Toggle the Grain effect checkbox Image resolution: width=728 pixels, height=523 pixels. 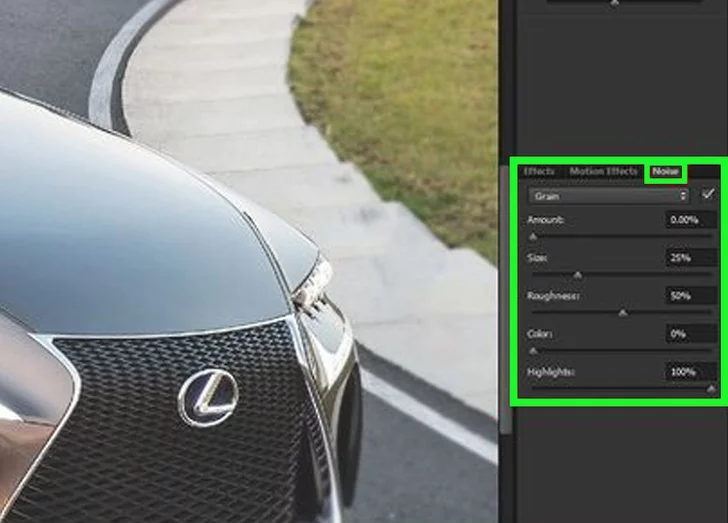coord(708,194)
